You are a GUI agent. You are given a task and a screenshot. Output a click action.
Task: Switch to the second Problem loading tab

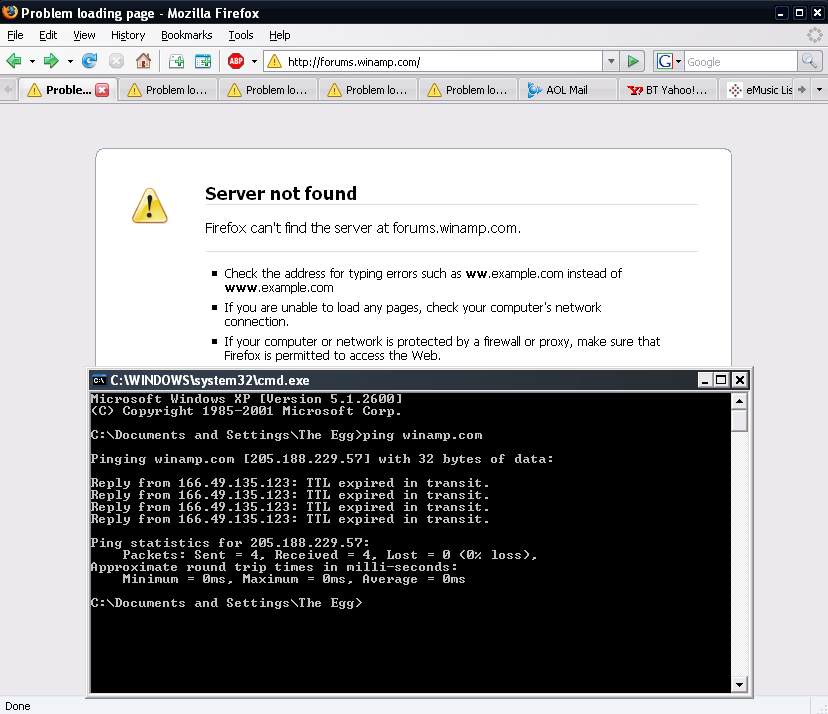[x=168, y=90]
